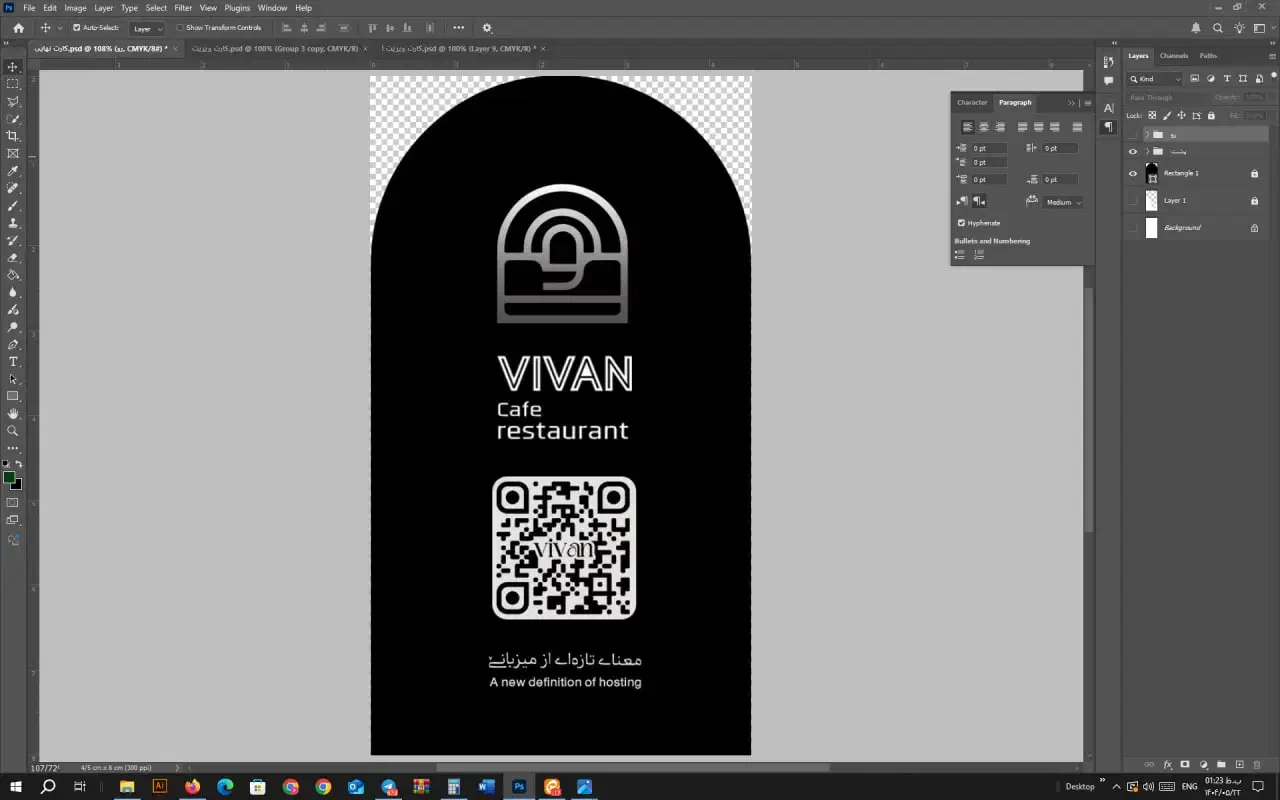
Task: Select the Eraser tool
Action: (13, 258)
